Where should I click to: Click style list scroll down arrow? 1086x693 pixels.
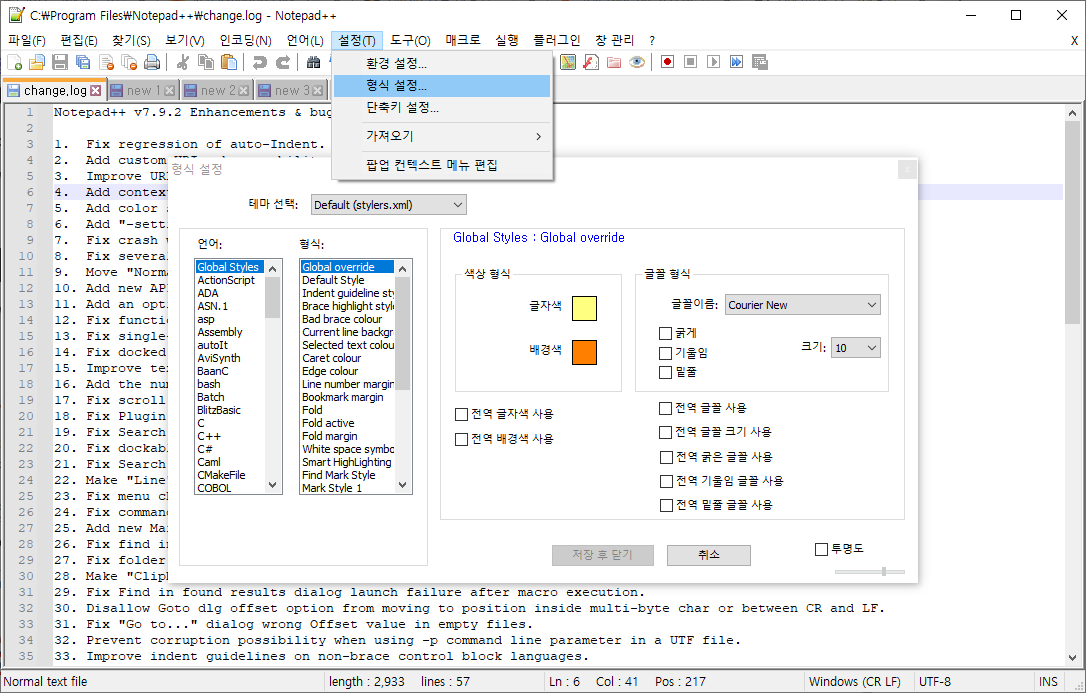pyautogui.click(x=402, y=485)
